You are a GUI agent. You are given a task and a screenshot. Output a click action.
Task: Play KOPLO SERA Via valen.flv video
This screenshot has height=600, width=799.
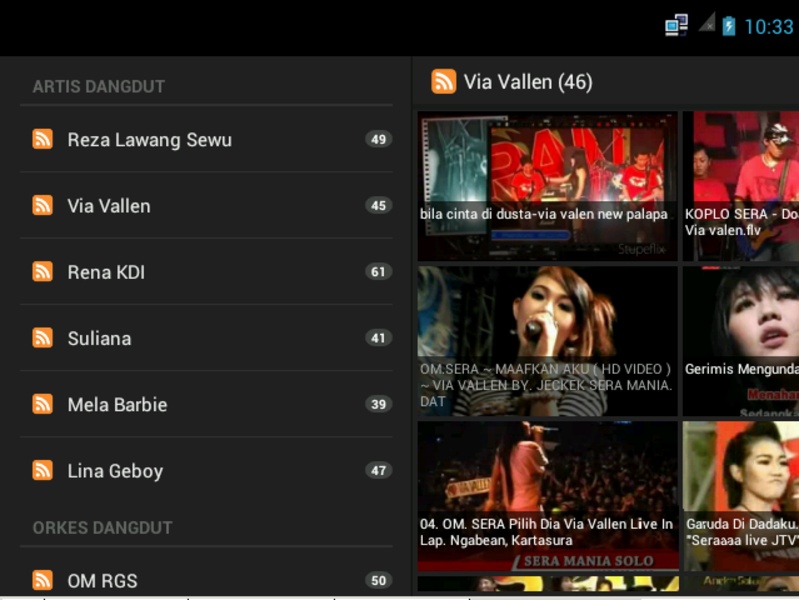(x=741, y=186)
